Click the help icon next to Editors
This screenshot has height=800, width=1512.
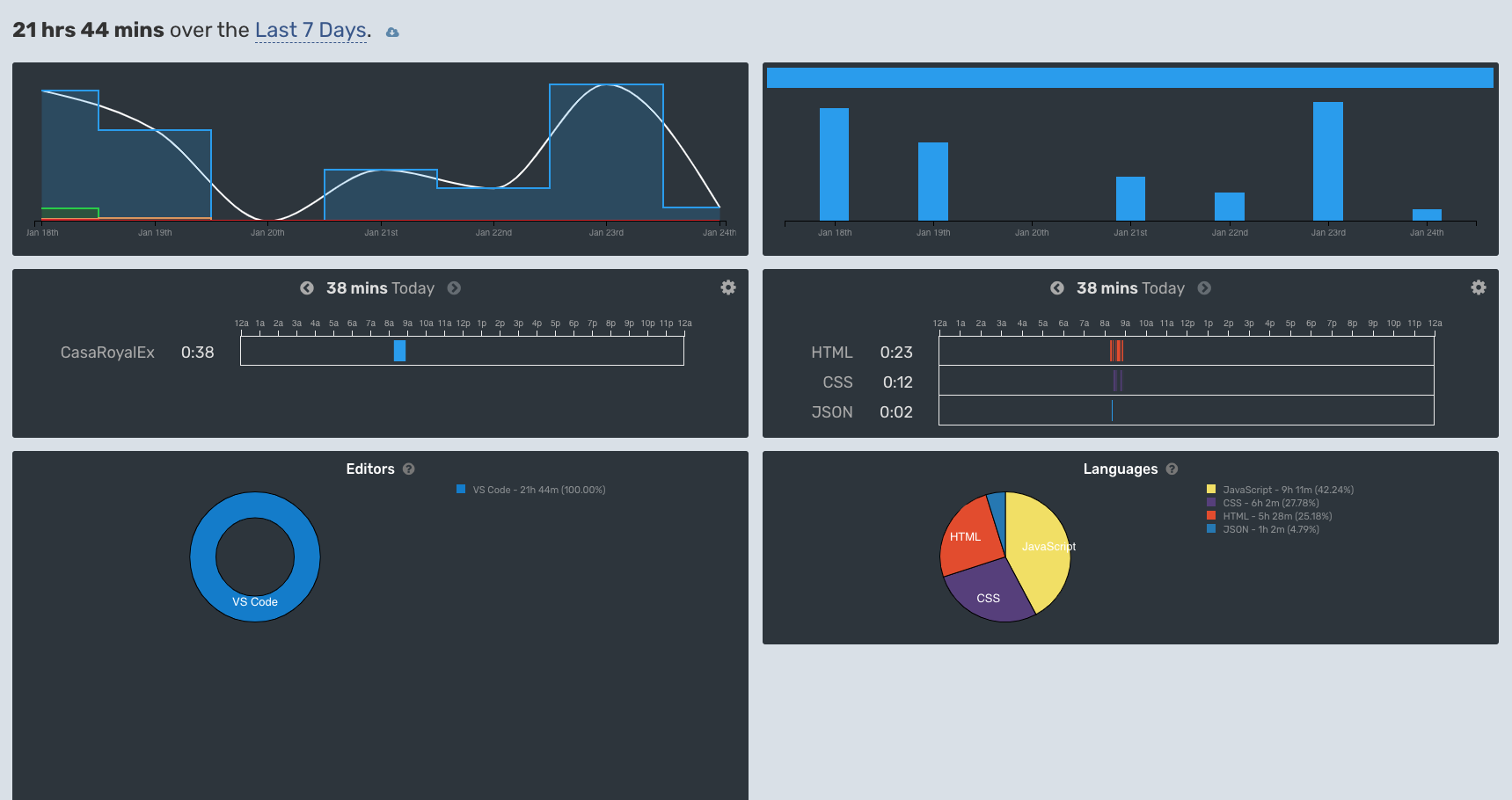[x=408, y=469]
